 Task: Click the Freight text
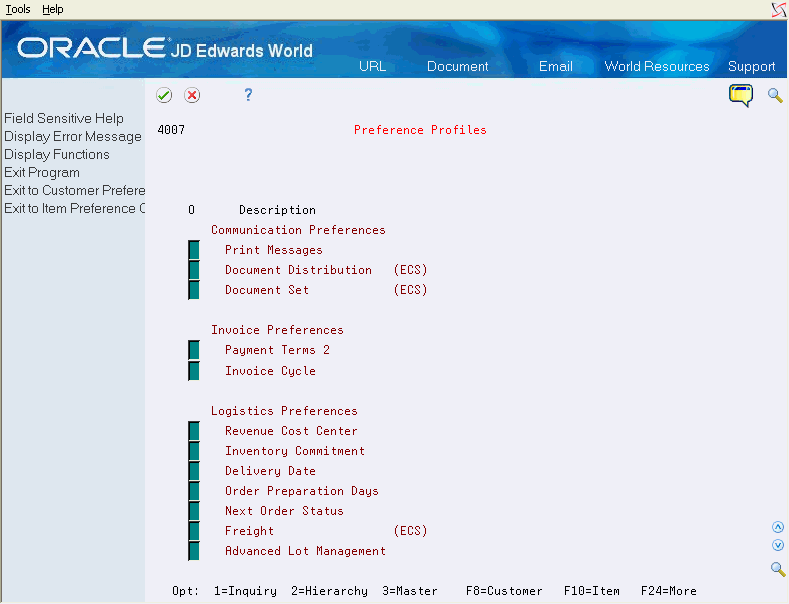250,531
